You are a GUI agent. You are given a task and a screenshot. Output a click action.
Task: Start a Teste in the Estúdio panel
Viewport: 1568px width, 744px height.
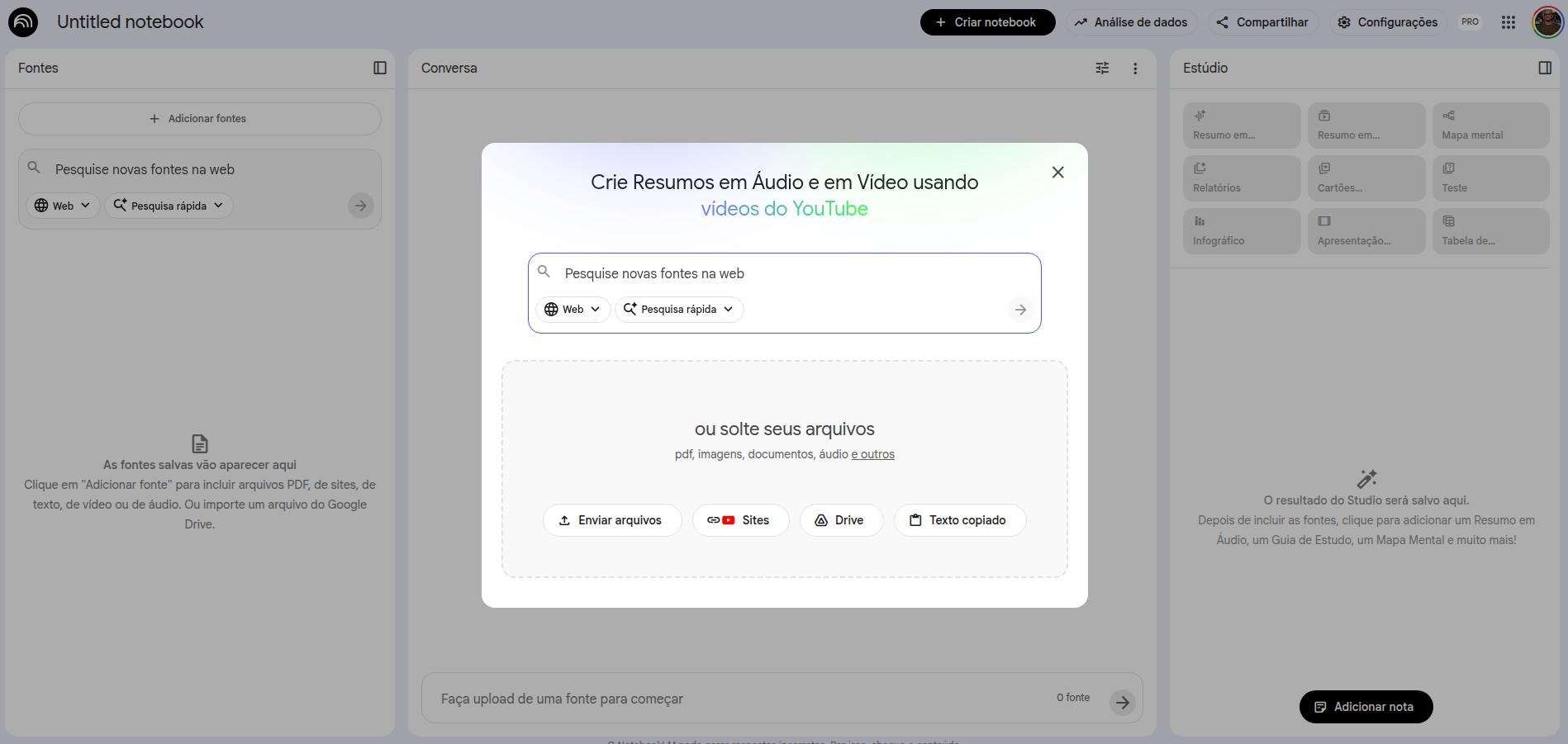1490,178
